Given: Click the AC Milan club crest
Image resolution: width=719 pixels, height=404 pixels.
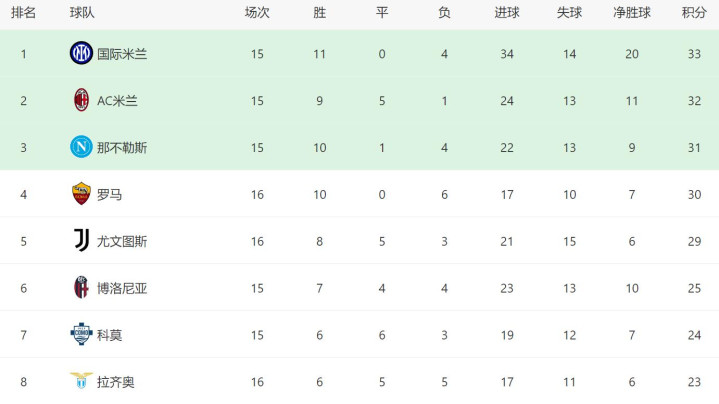Looking at the screenshot, I should (81, 100).
